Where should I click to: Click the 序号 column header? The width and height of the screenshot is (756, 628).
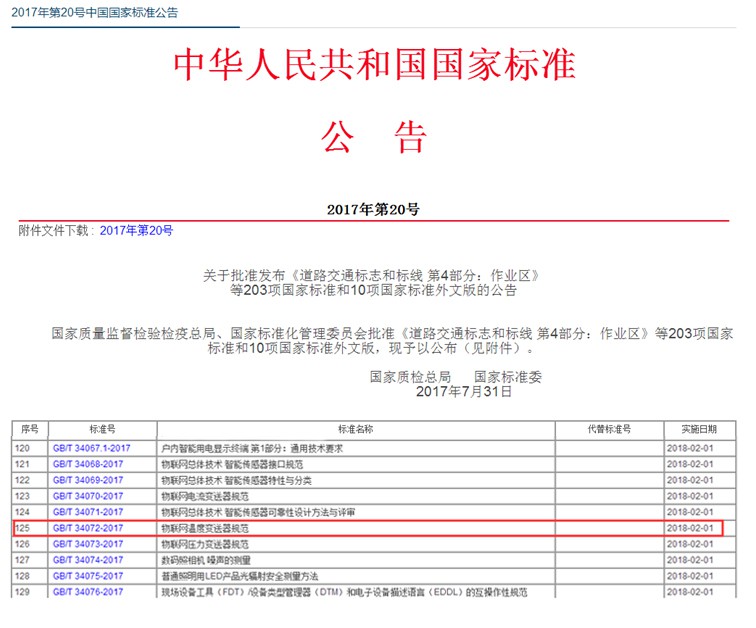[29, 429]
